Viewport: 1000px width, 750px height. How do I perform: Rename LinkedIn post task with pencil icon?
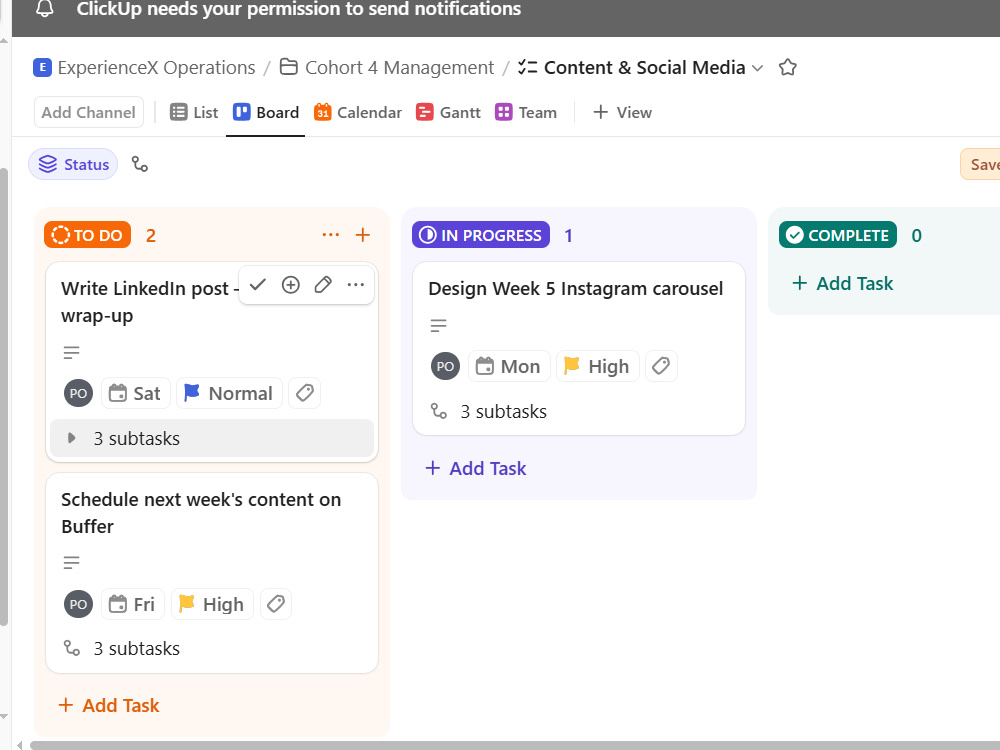[x=323, y=284]
